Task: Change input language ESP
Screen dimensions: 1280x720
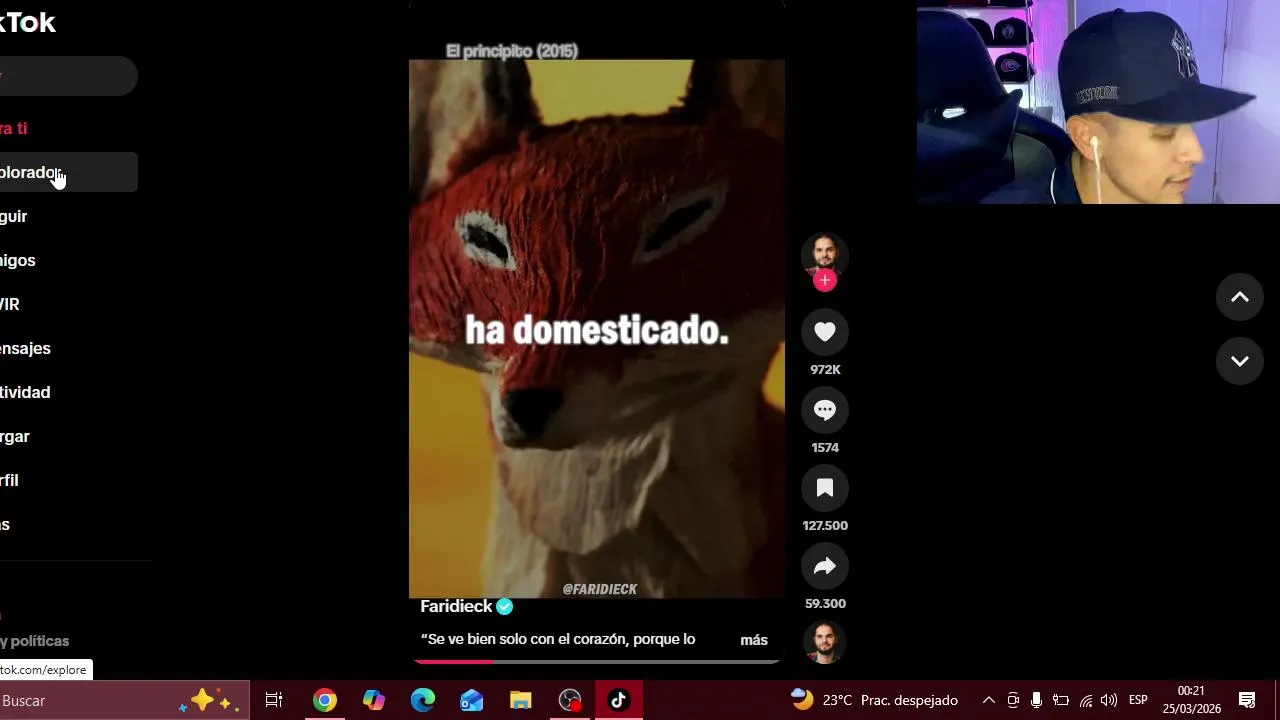Action: tap(1138, 700)
